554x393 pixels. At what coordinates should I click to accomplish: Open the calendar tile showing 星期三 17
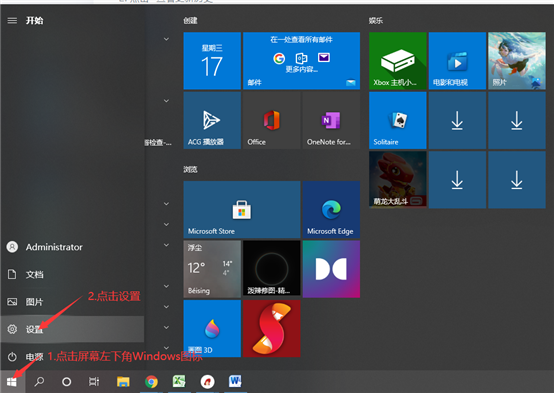(212, 60)
